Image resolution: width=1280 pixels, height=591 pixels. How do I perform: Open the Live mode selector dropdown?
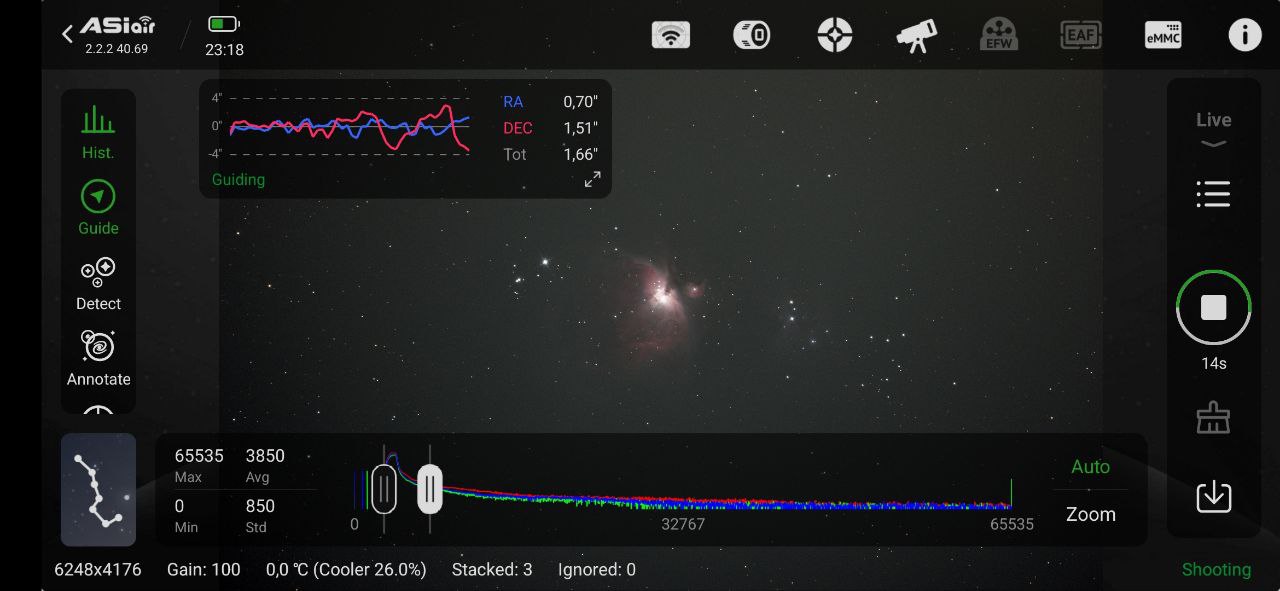click(1213, 128)
